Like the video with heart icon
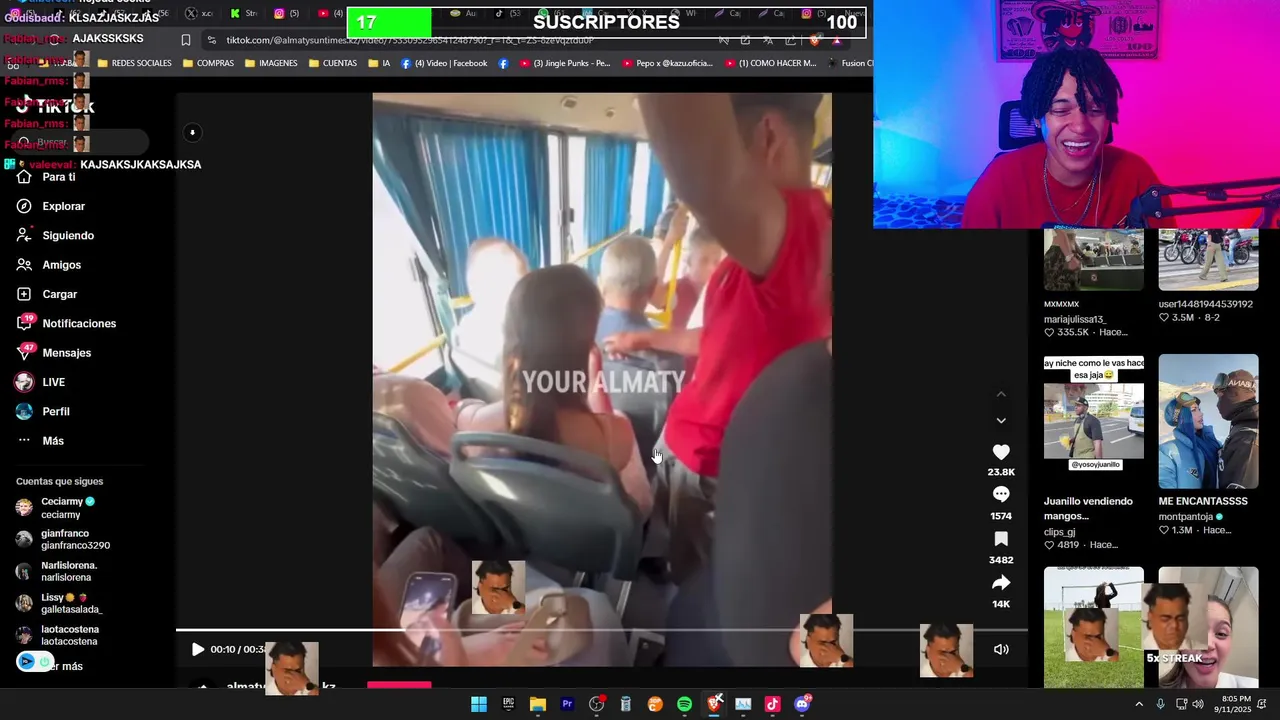Image resolution: width=1280 pixels, height=720 pixels. pos(1001,452)
